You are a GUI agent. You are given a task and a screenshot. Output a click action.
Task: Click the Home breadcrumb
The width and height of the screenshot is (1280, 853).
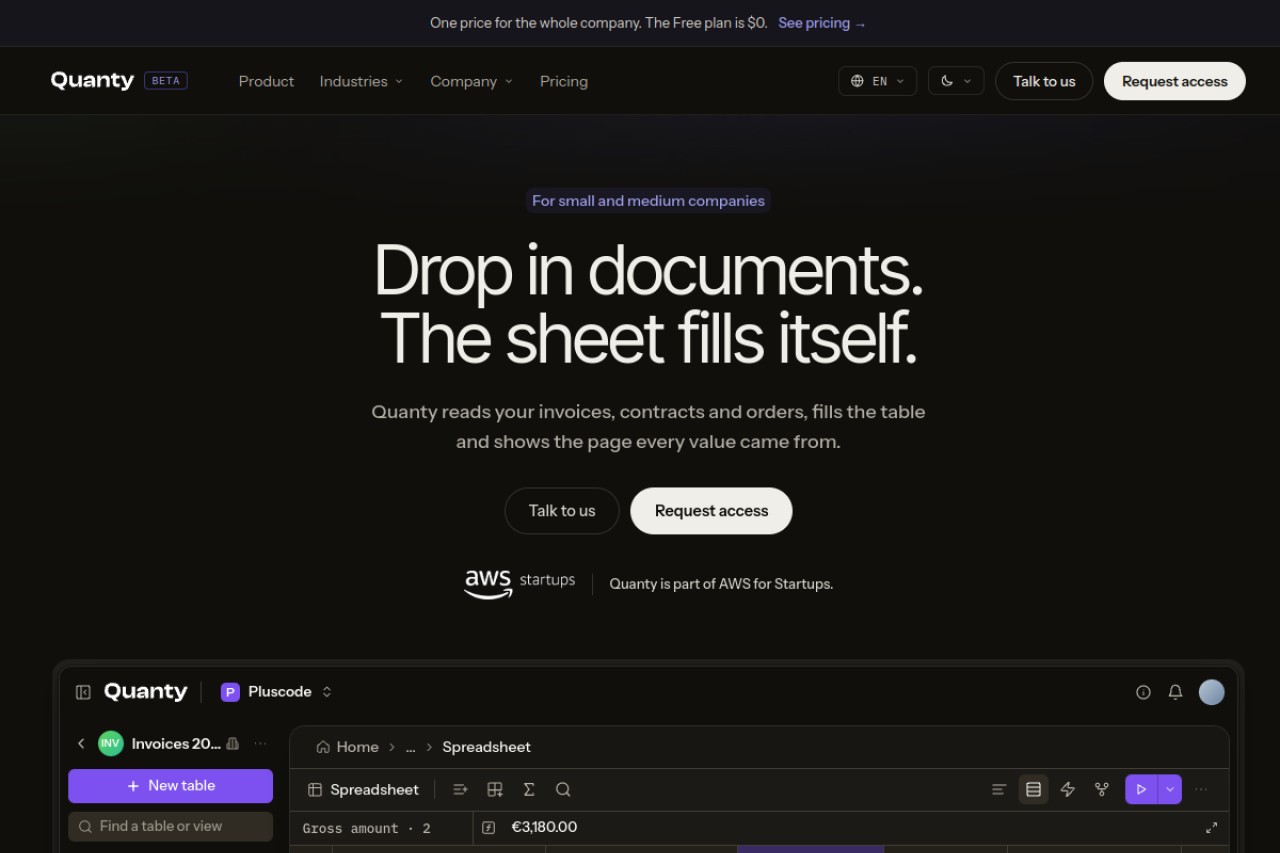point(347,747)
